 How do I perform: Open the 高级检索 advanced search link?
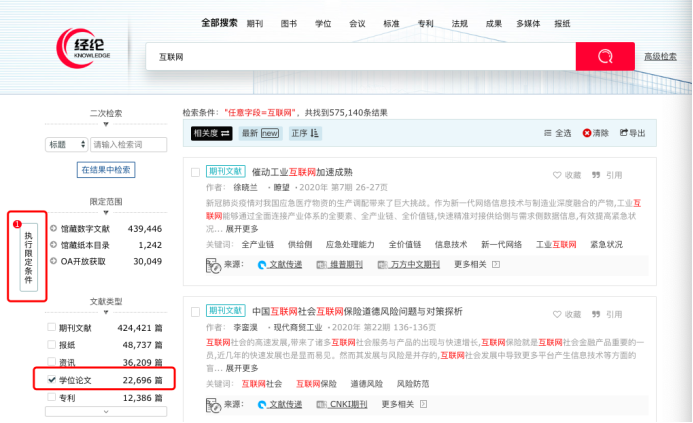point(660,57)
